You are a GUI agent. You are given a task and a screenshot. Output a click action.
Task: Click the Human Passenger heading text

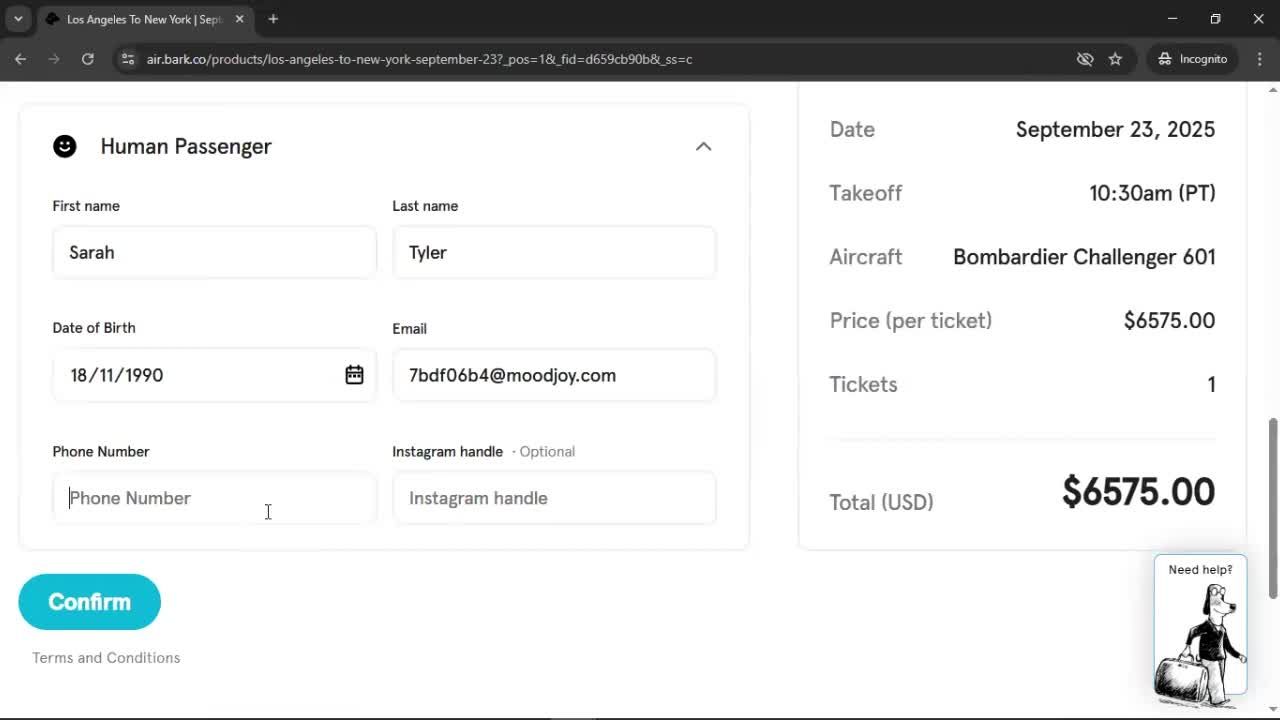tap(186, 146)
